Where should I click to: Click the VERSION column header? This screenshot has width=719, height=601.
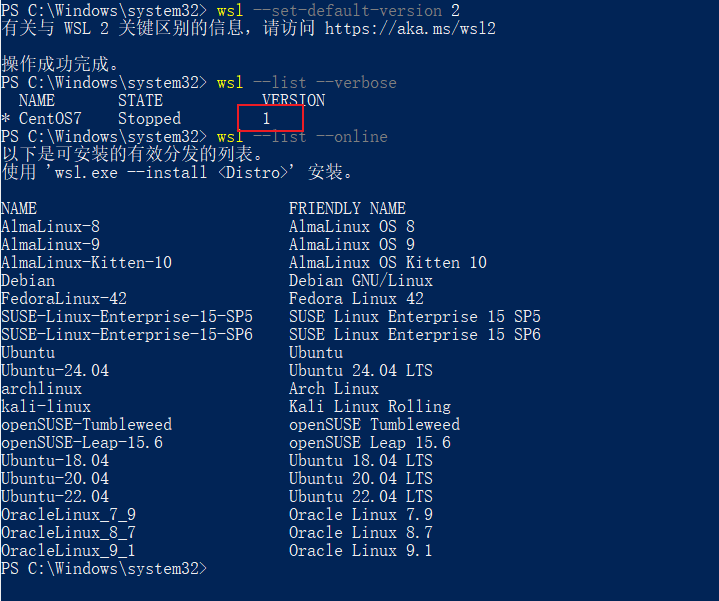point(293,100)
